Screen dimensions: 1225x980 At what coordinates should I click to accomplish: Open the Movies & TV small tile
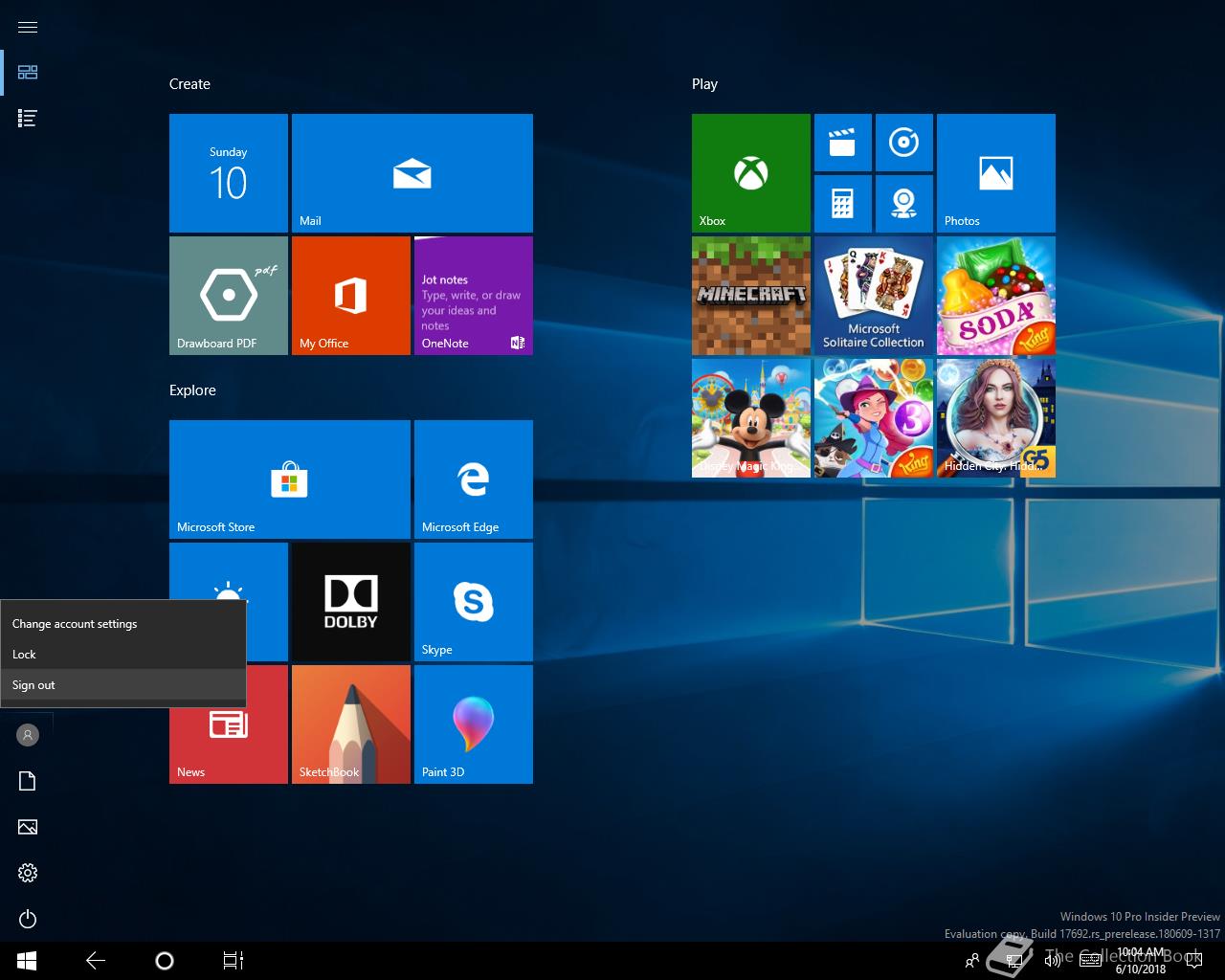point(843,143)
